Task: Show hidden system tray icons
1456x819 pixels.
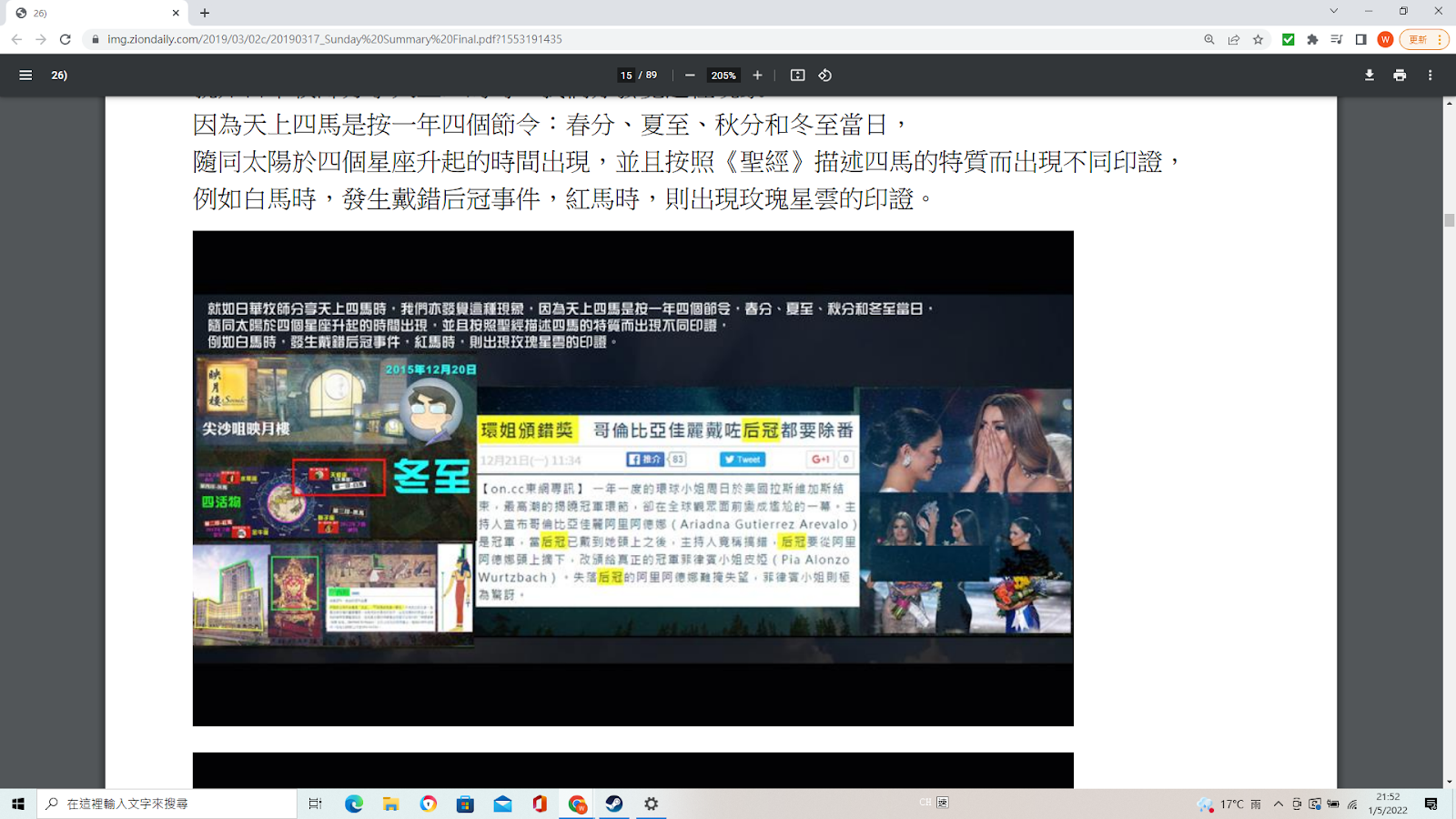Action: [1279, 804]
